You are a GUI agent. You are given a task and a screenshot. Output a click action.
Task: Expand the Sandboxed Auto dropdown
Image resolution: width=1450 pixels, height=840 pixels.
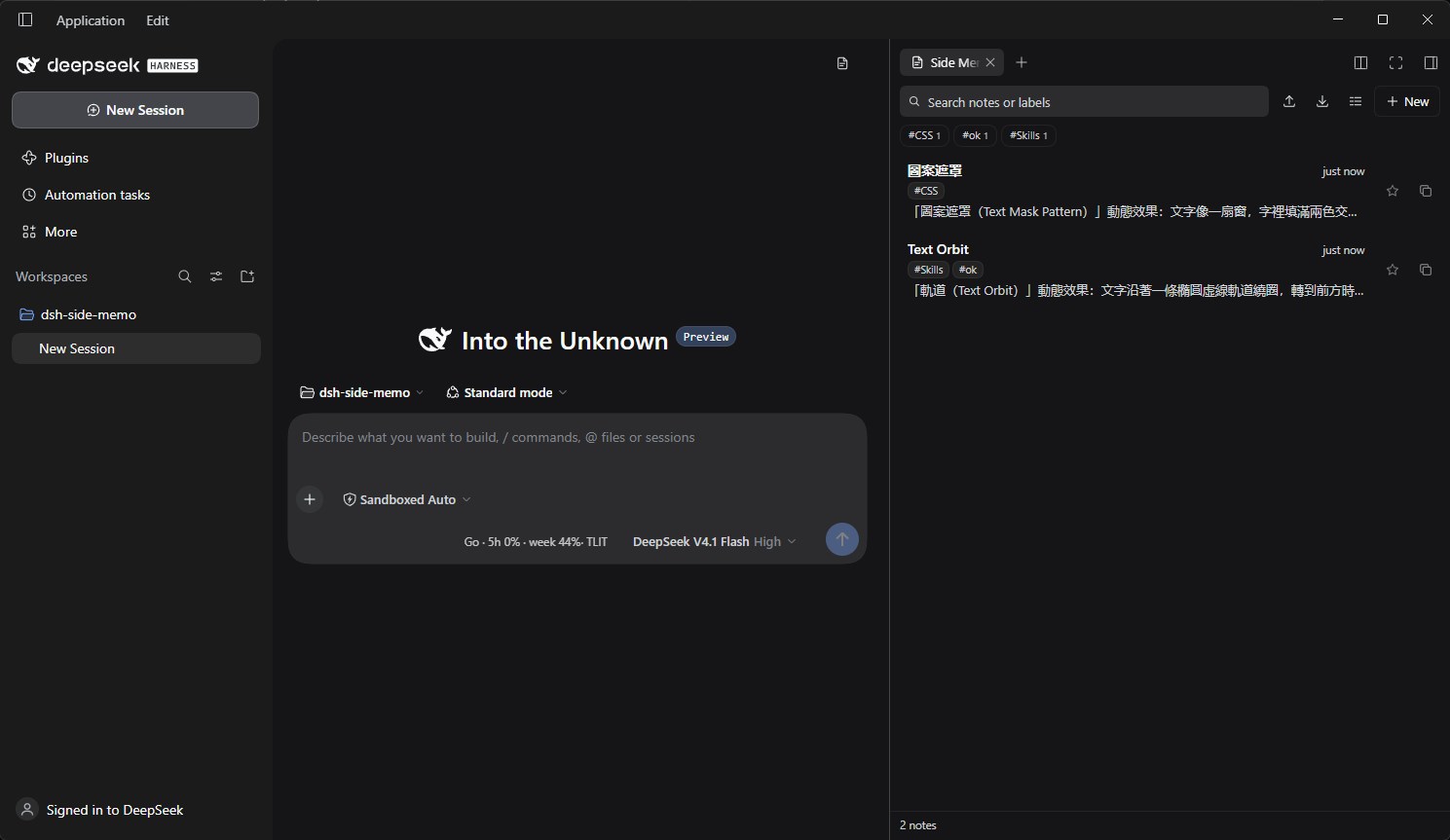click(x=407, y=499)
